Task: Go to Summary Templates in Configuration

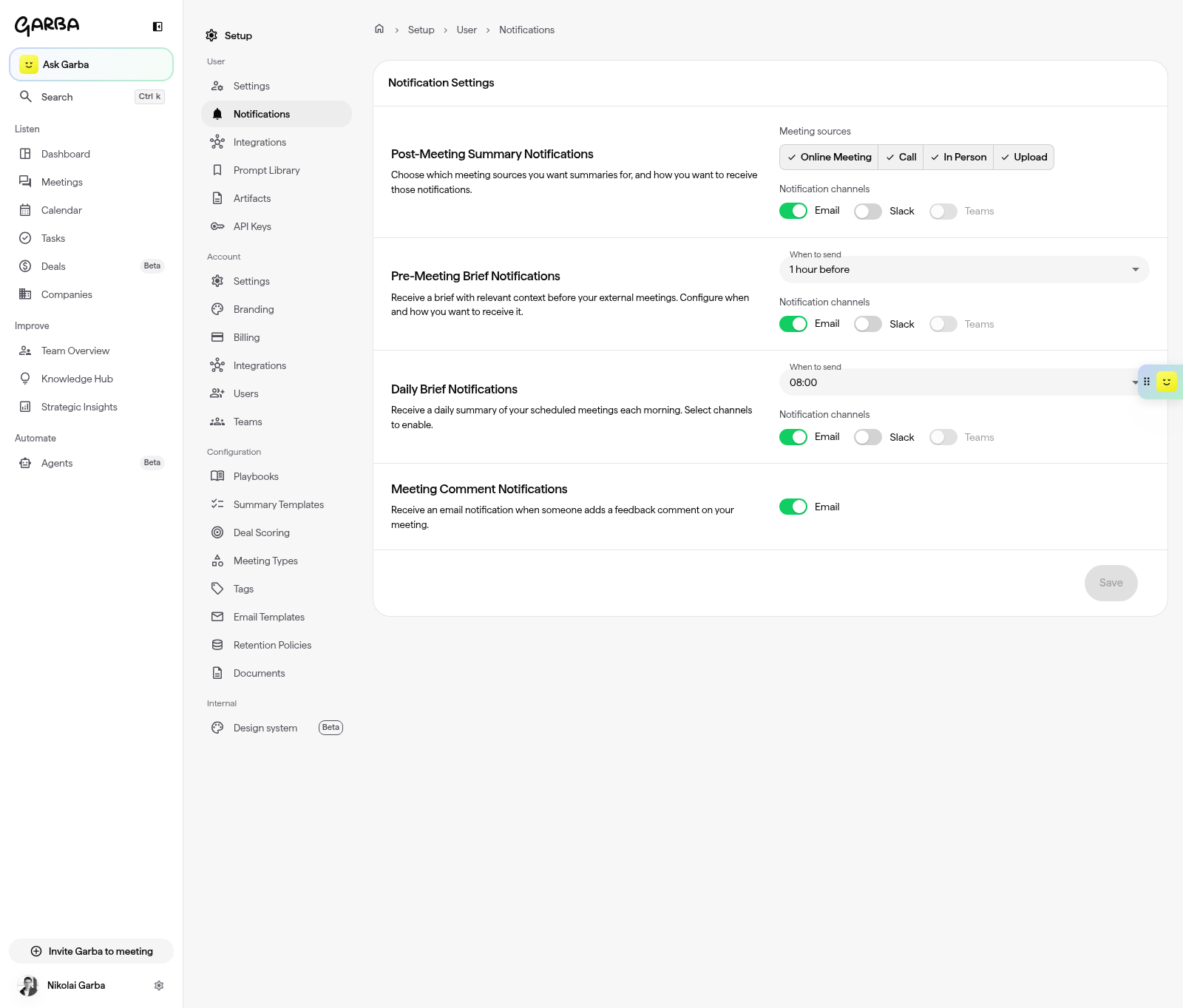Action: click(277, 504)
